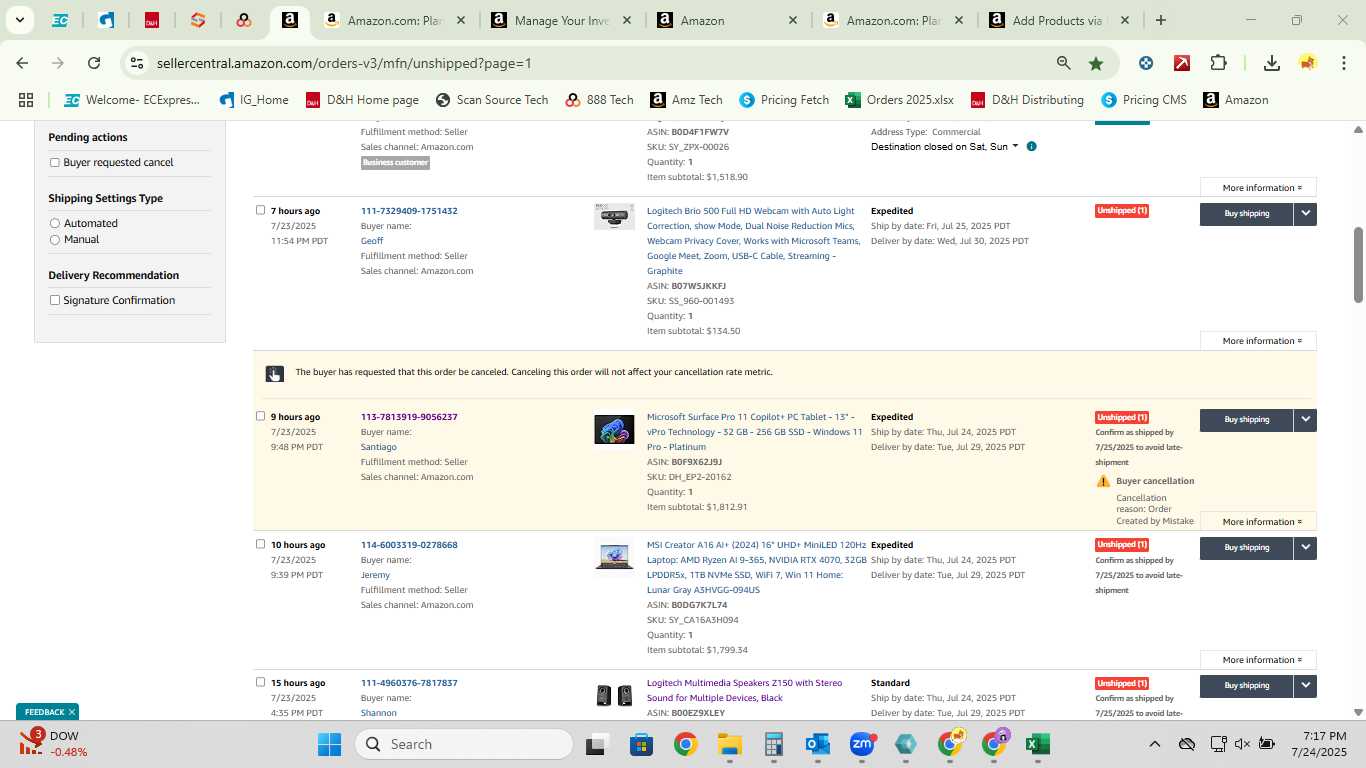Open the Chrome three-dot menu
This screenshot has height=768, width=1366.
1345,63
